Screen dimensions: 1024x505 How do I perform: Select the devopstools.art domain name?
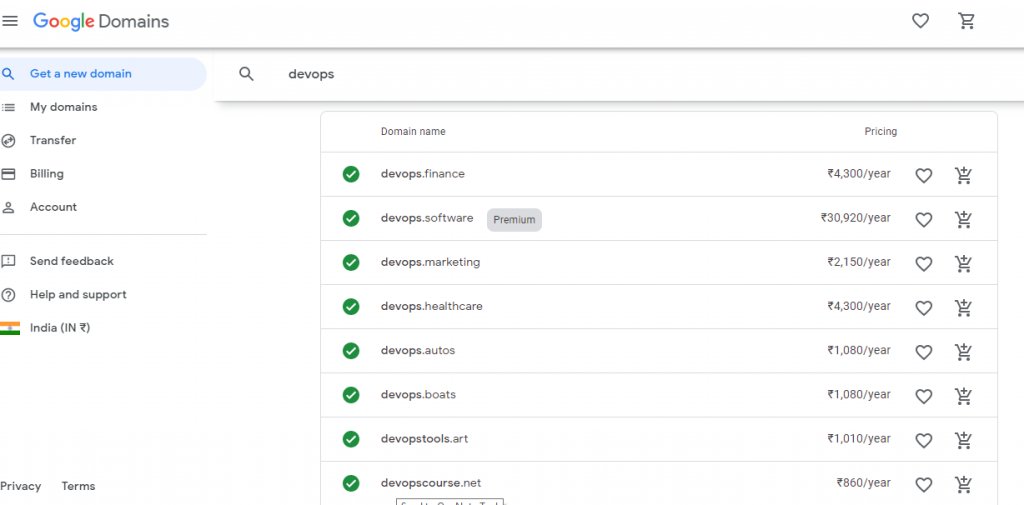pyautogui.click(x=424, y=439)
